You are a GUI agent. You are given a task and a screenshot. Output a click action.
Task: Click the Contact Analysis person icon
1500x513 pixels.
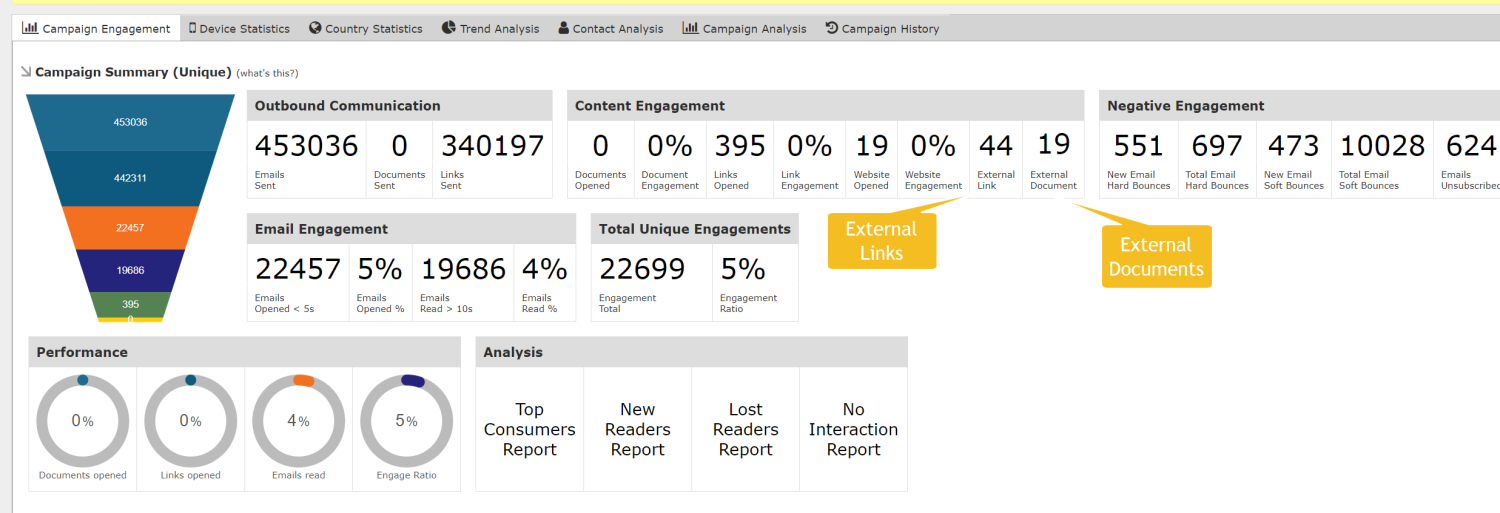pos(564,28)
